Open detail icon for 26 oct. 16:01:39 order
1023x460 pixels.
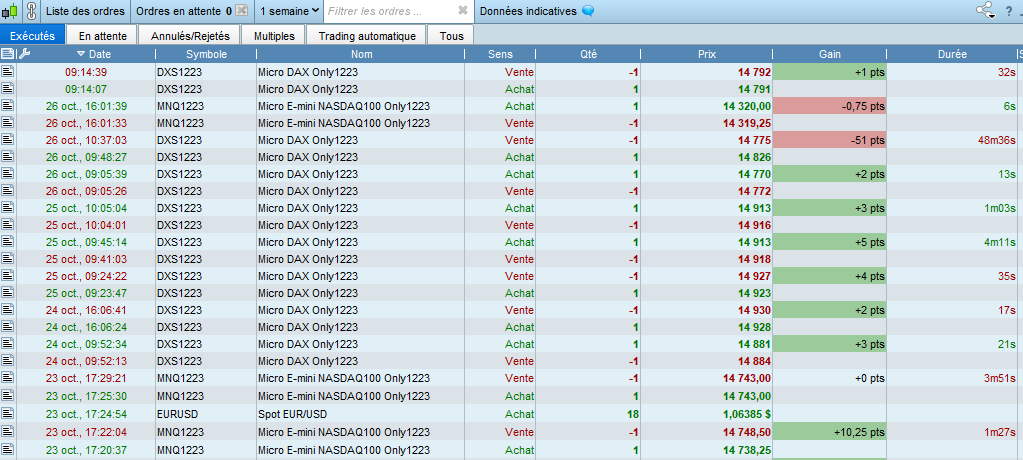click(8, 106)
